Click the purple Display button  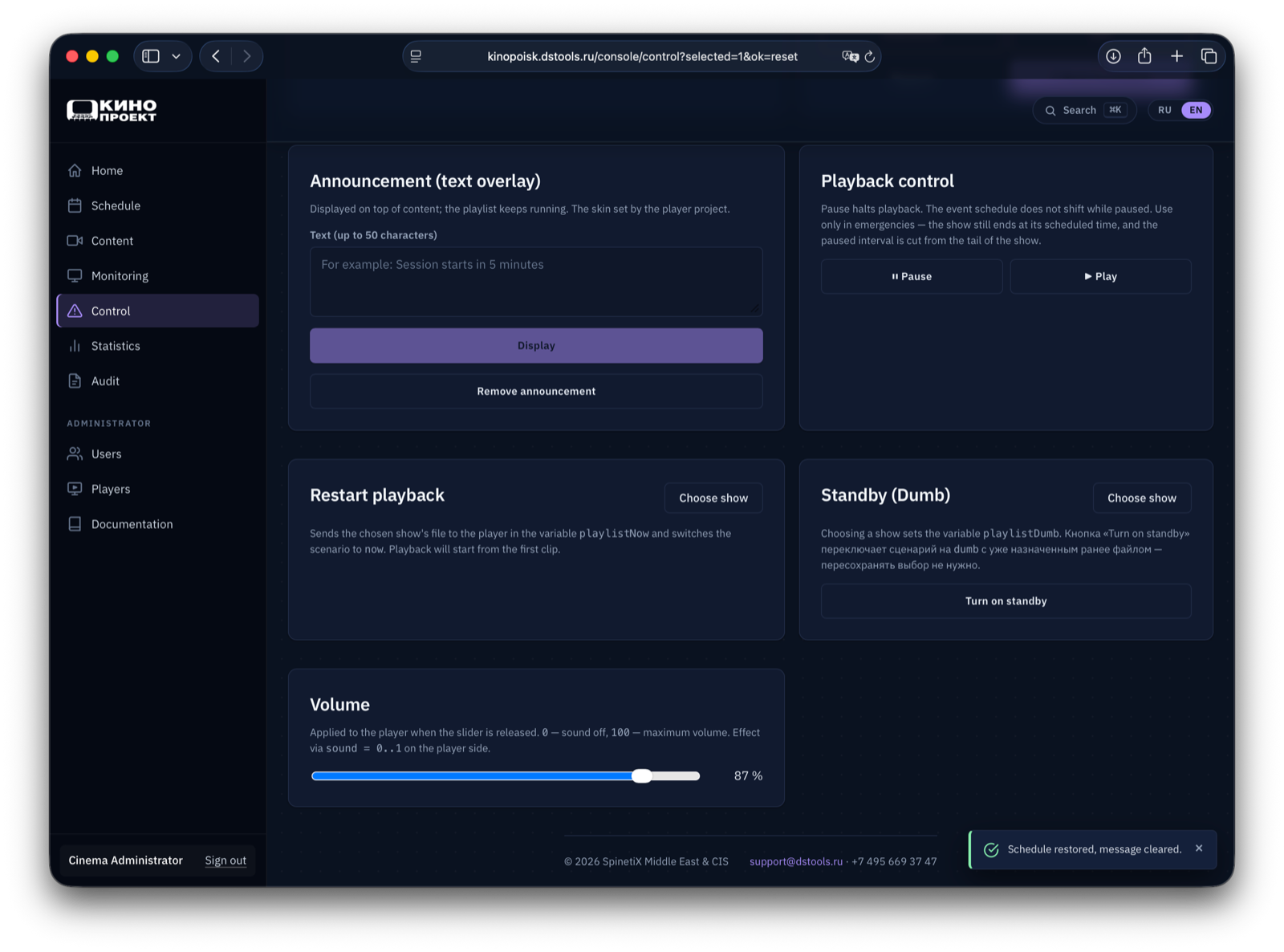(536, 345)
